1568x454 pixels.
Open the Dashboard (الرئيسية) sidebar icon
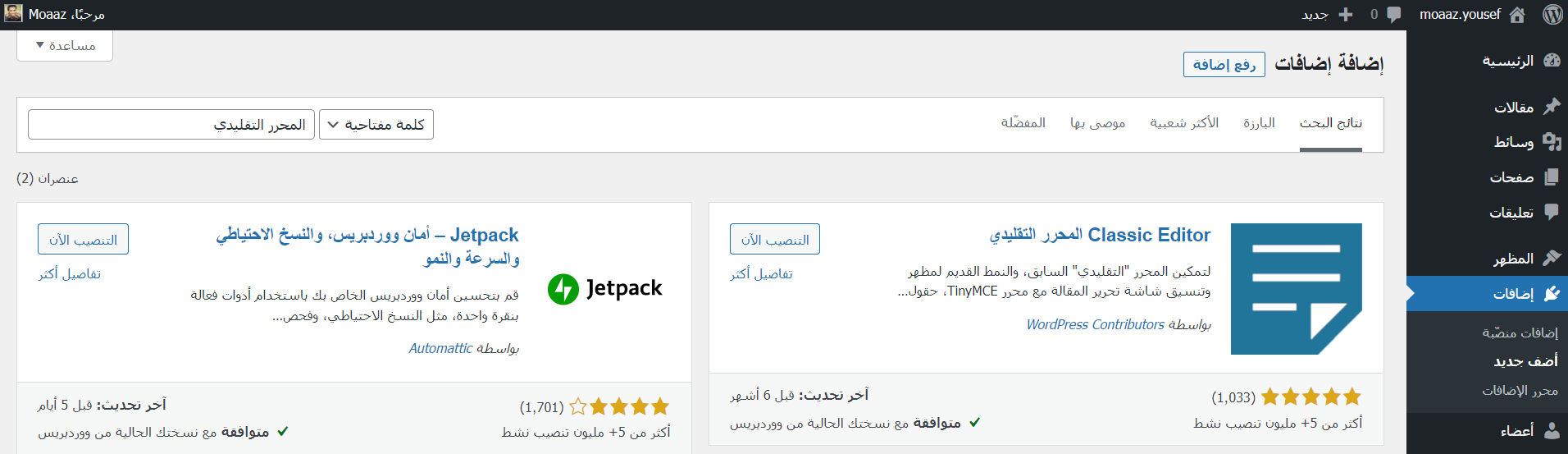click(1552, 61)
